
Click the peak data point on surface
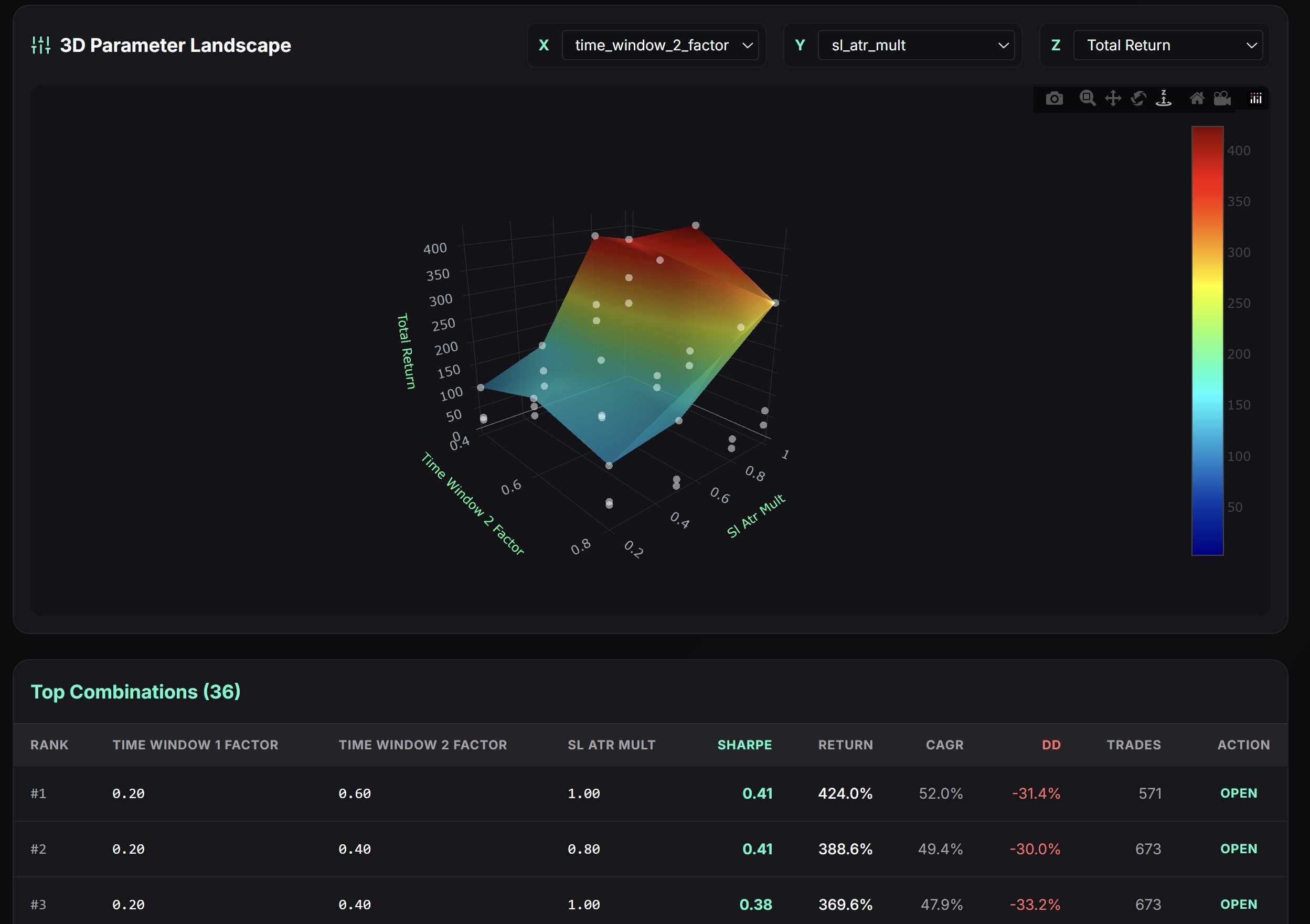[696, 225]
